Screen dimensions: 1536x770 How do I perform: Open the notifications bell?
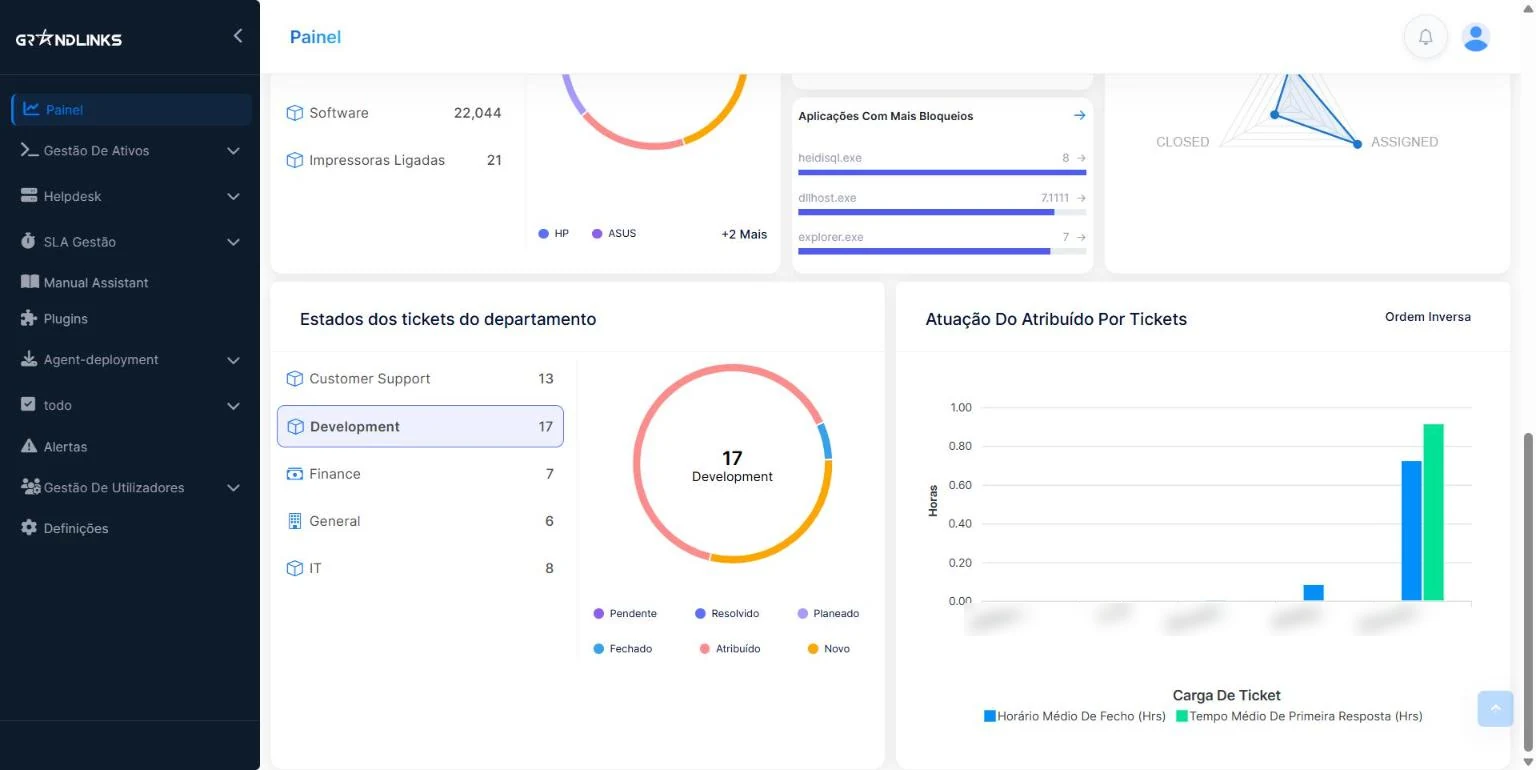1426,37
